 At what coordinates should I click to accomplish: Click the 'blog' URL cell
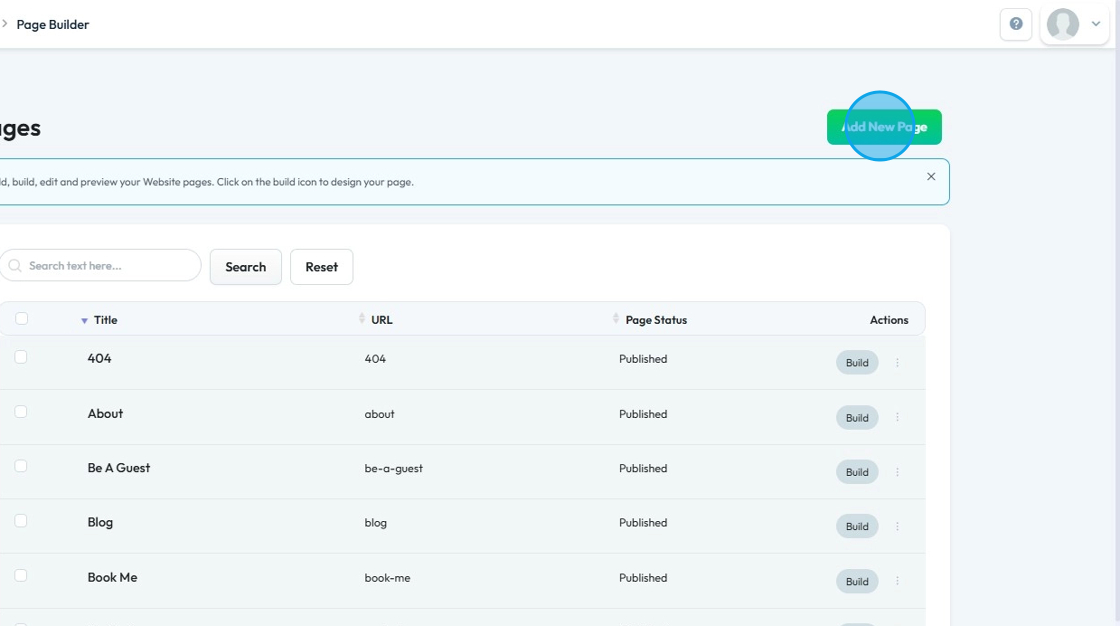coord(376,523)
